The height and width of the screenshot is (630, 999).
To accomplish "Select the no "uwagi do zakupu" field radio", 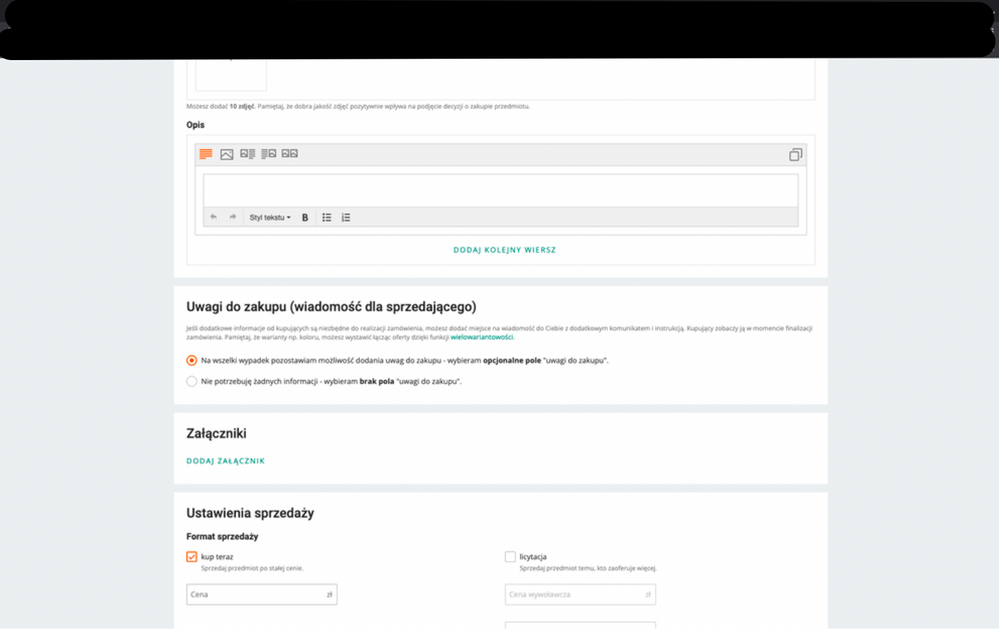I will click(x=192, y=381).
